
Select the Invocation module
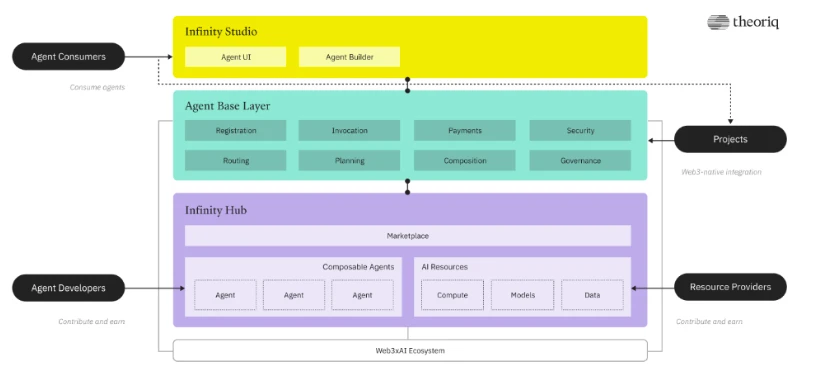click(x=349, y=131)
